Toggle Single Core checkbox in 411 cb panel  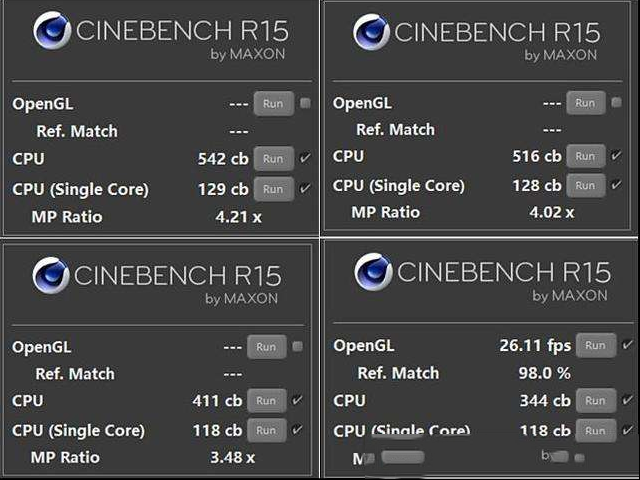(298, 429)
